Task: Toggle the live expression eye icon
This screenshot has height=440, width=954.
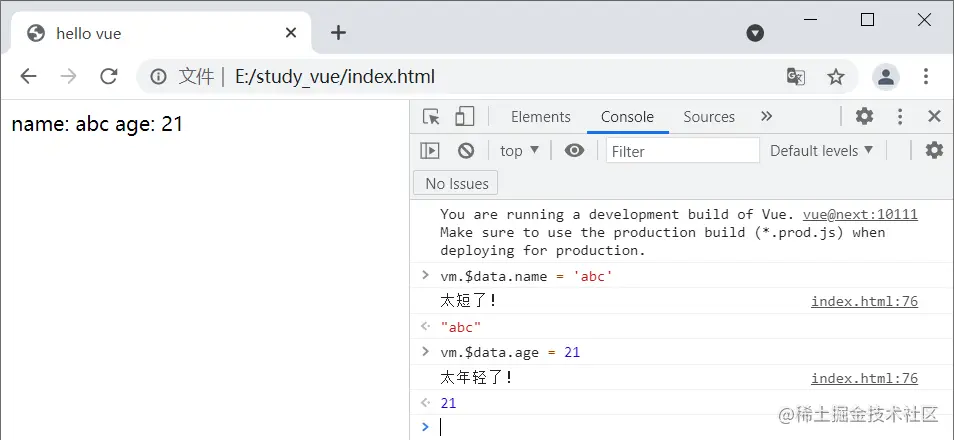Action: 574,150
